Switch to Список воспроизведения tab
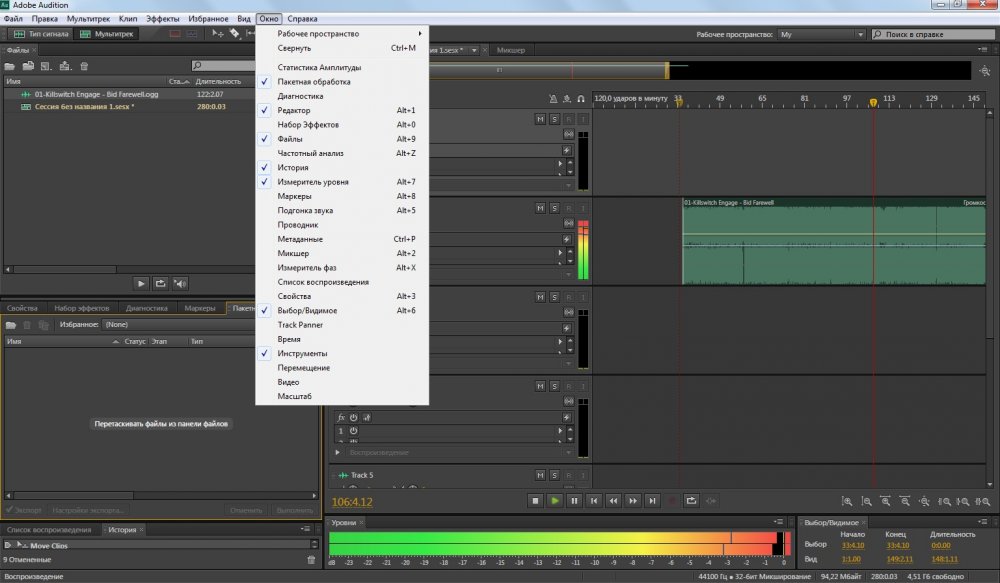The width and height of the screenshot is (1000, 583). (x=49, y=529)
